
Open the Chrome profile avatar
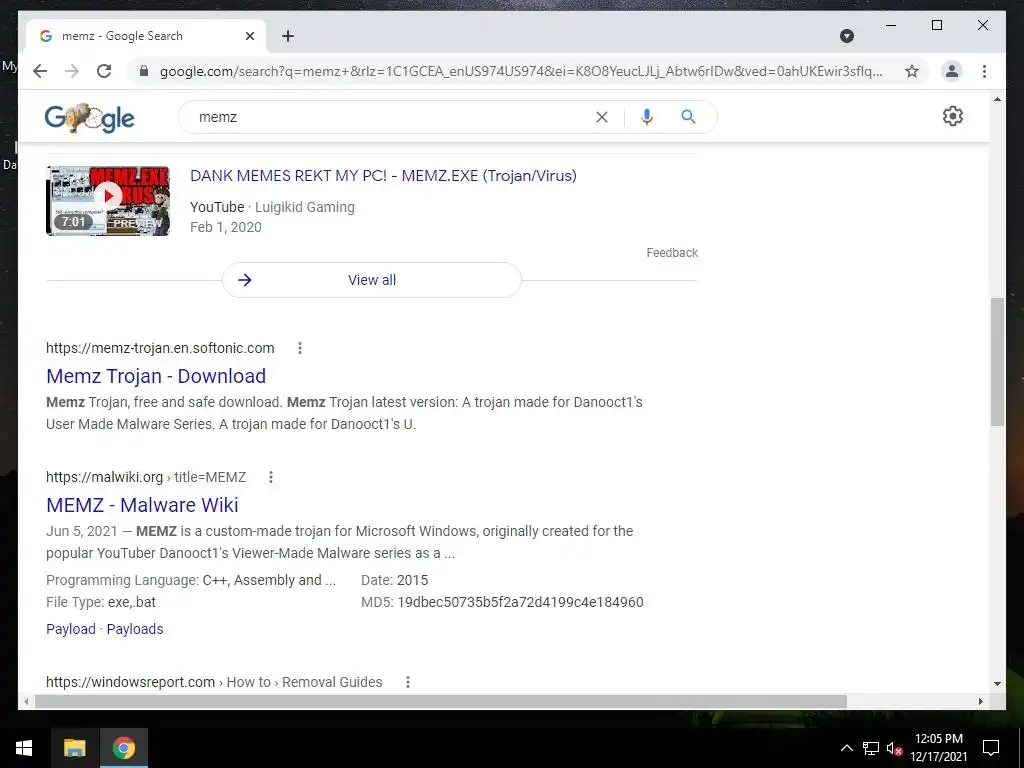952,71
